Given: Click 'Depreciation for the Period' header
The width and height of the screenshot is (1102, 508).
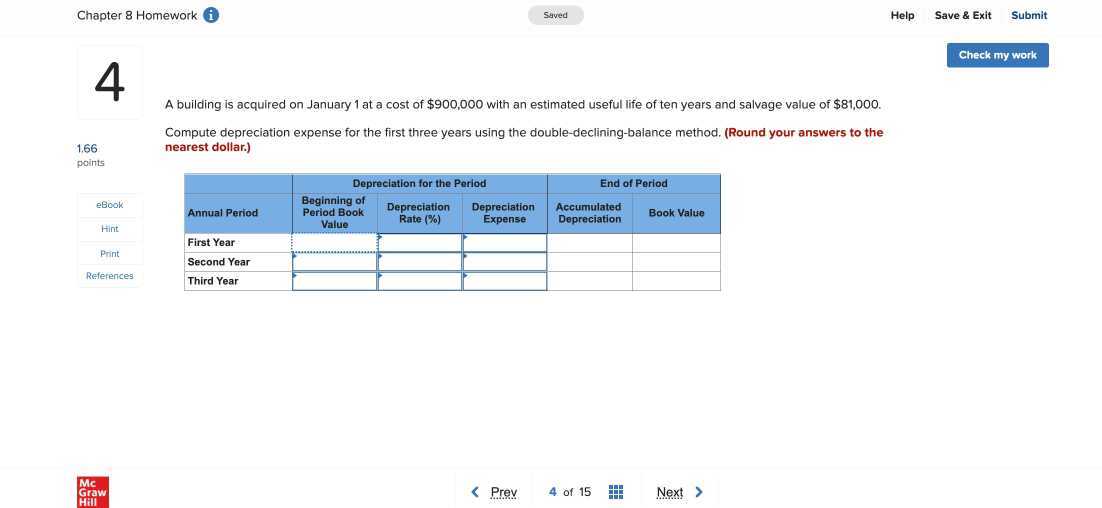Looking at the screenshot, I should tap(419, 183).
